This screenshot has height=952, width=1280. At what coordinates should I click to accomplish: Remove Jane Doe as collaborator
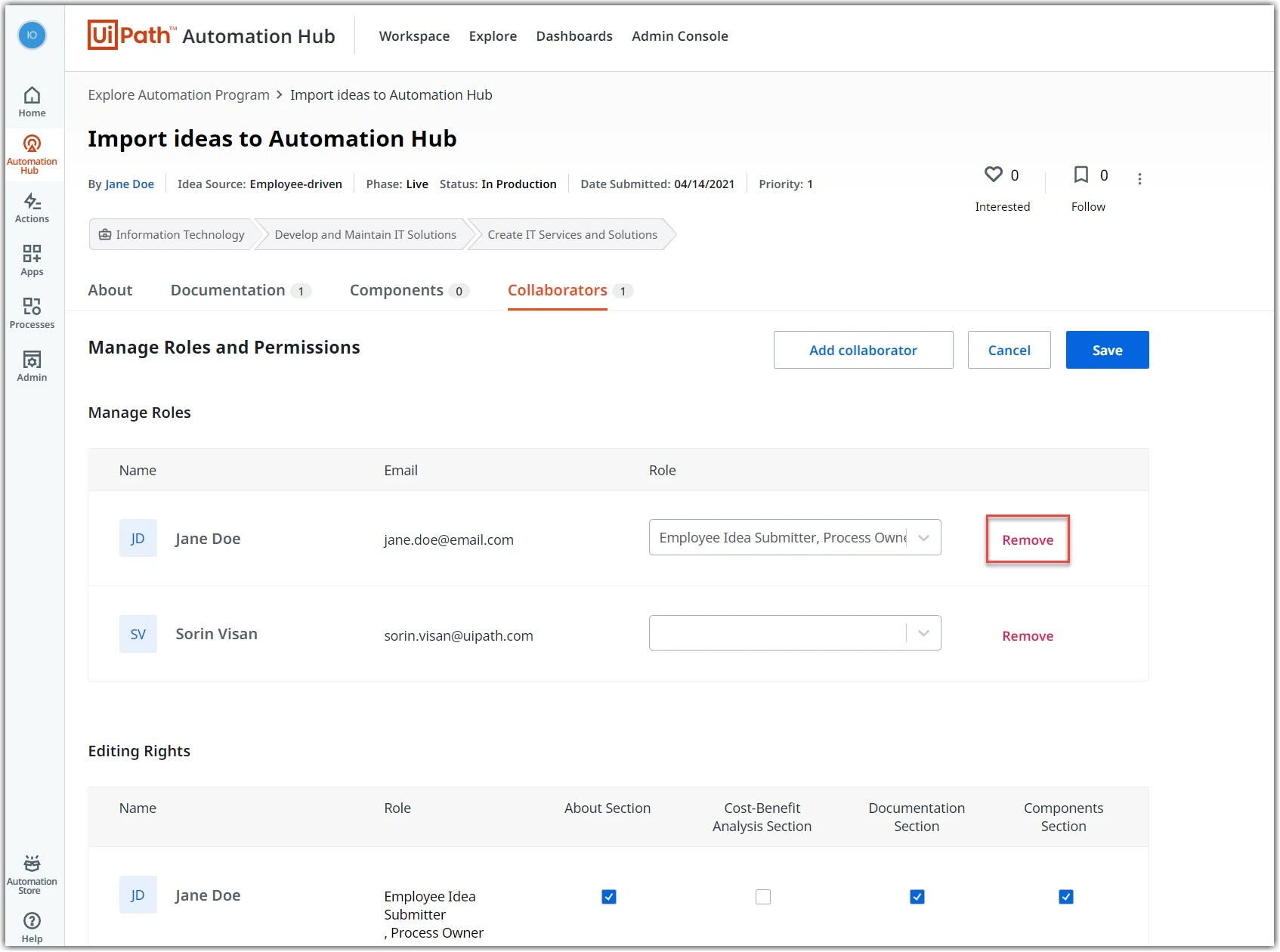pos(1028,539)
